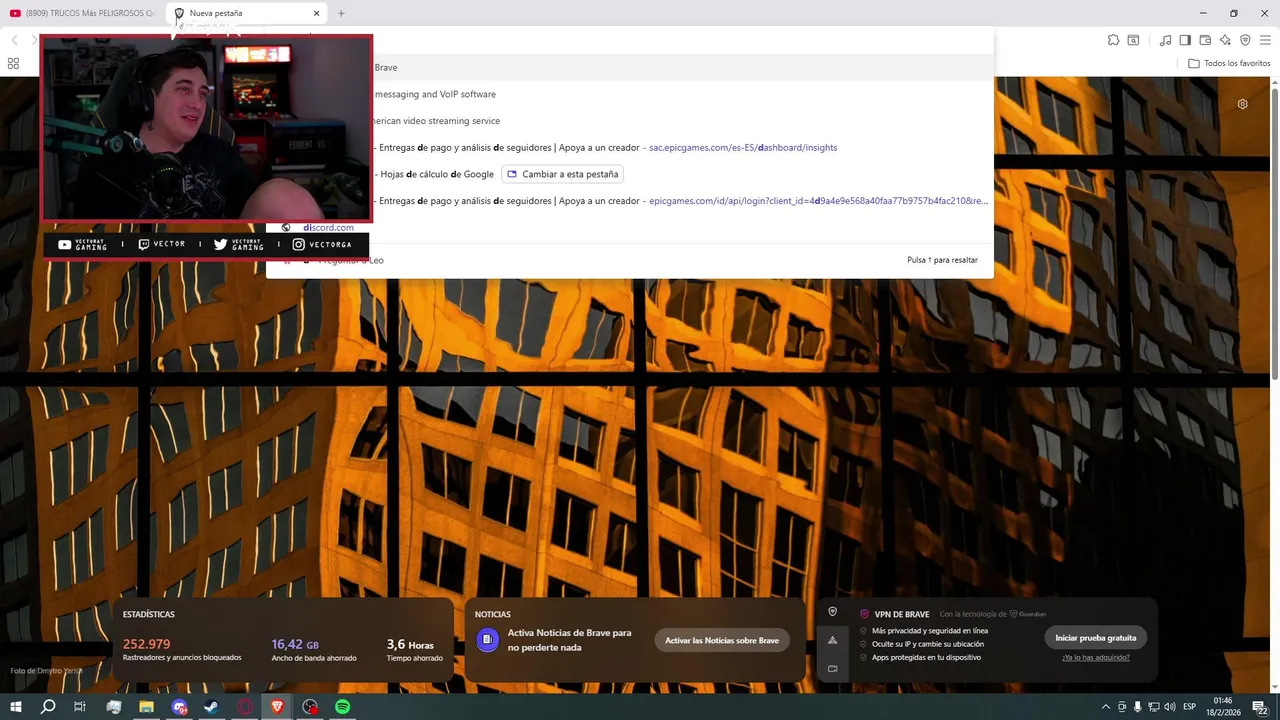Click the 252.979 trackers blocked statistic
This screenshot has width=1280, height=720.
(x=147, y=644)
